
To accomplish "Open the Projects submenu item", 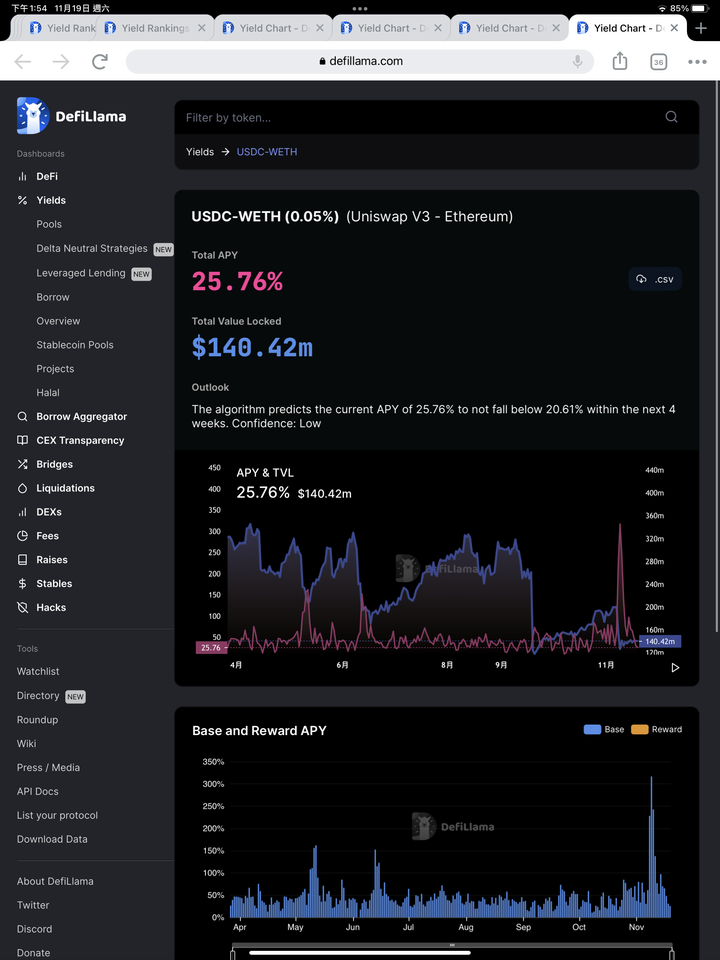I will click(55, 369).
